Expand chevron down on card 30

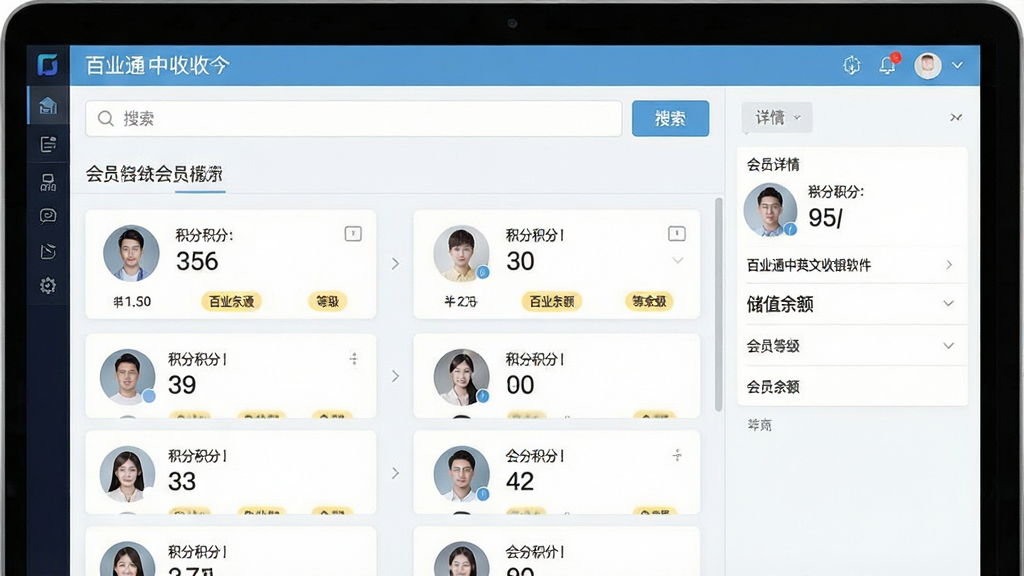point(678,261)
